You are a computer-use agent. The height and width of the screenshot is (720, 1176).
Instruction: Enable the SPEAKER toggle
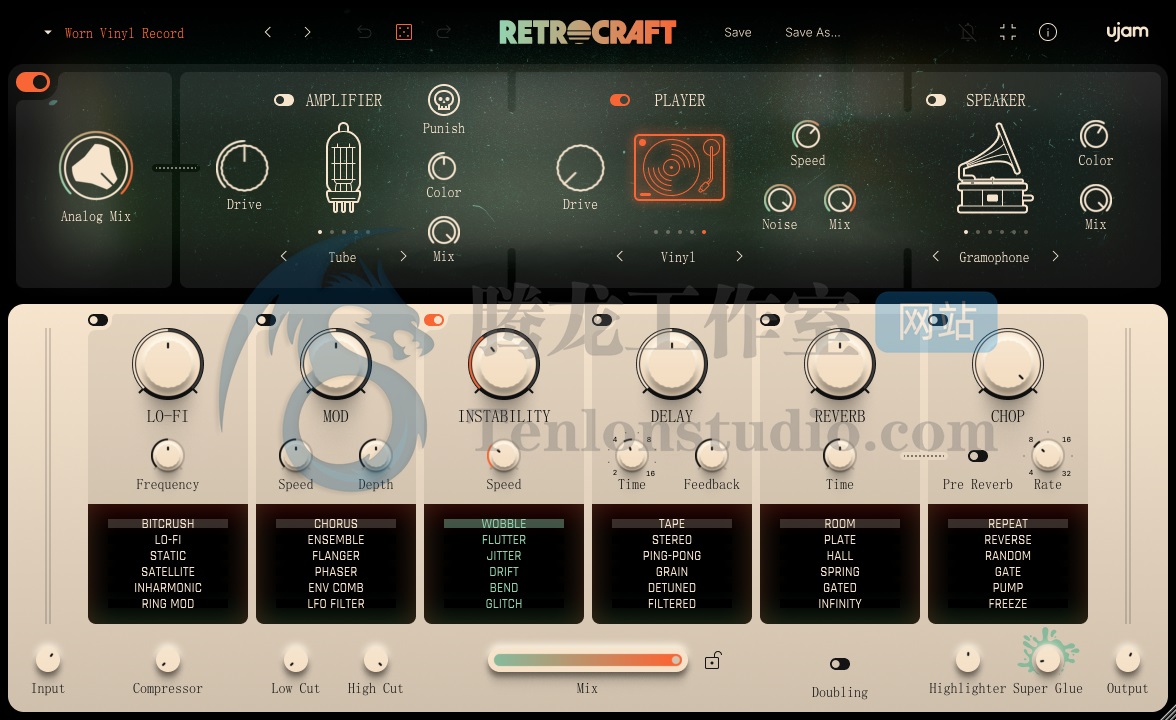(936, 100)
